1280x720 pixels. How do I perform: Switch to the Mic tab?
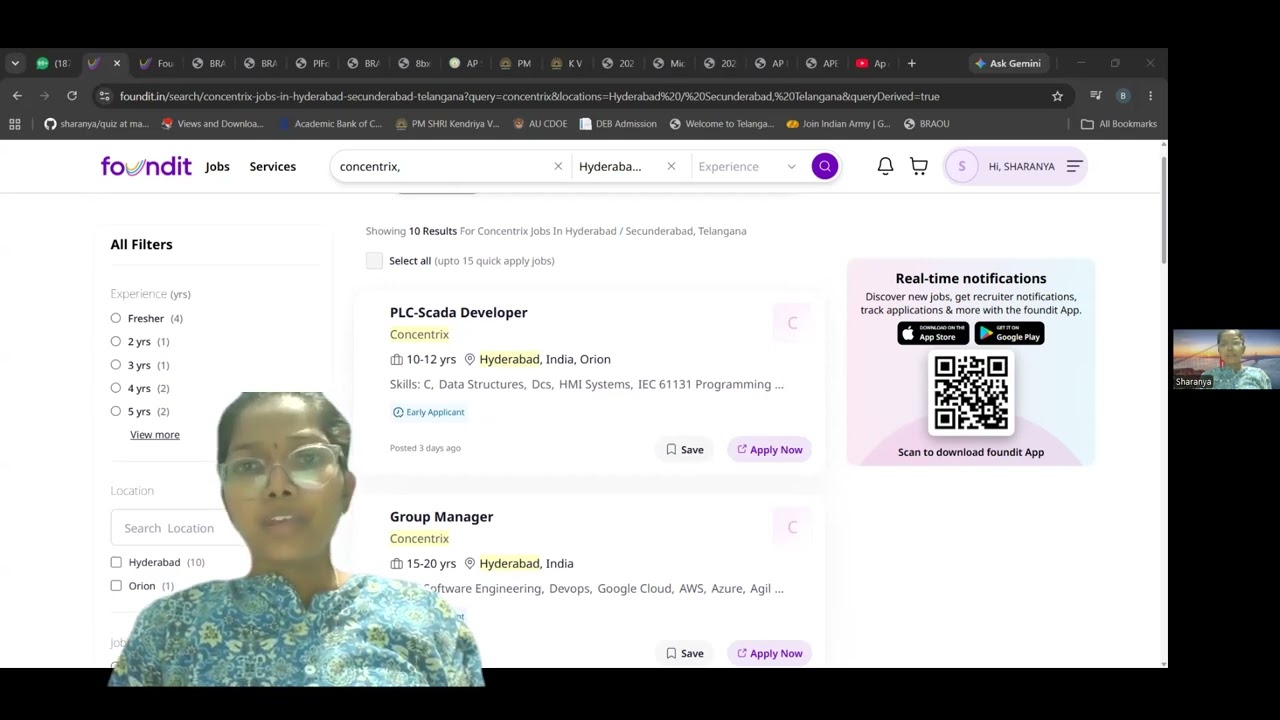[669, 63]
